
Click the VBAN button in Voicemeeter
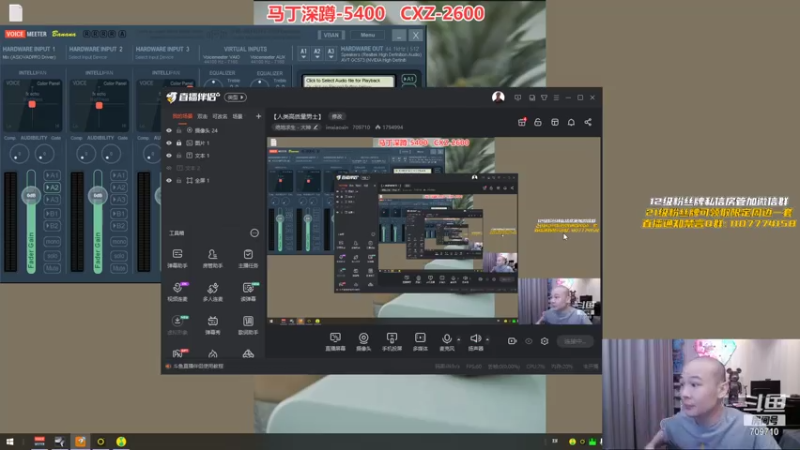[x=331, y=35]
